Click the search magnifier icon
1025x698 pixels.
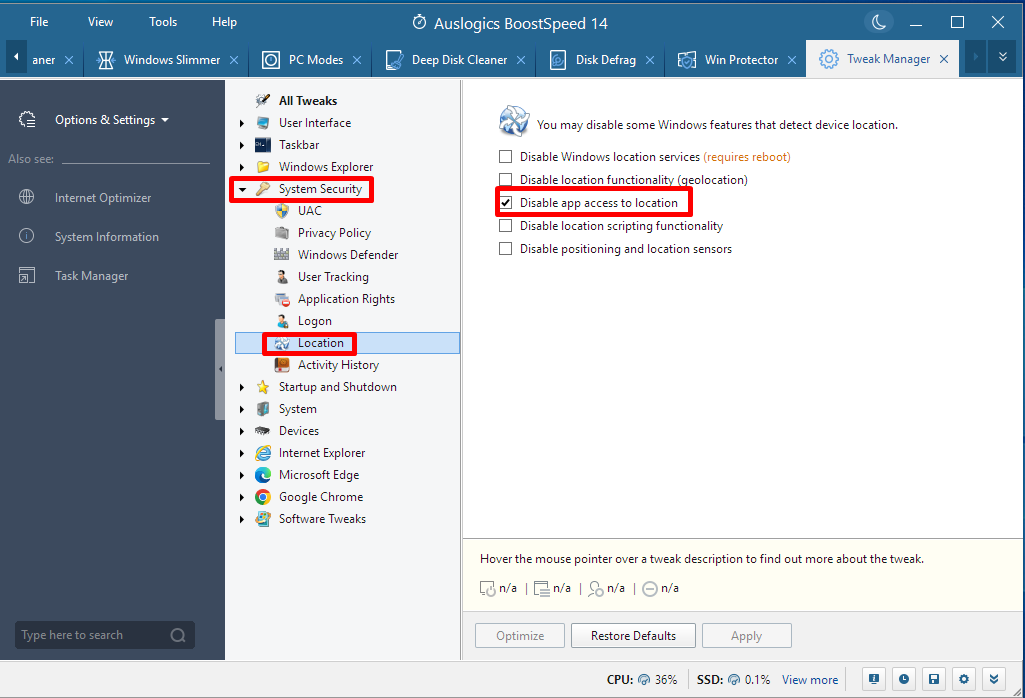point(178,635)
